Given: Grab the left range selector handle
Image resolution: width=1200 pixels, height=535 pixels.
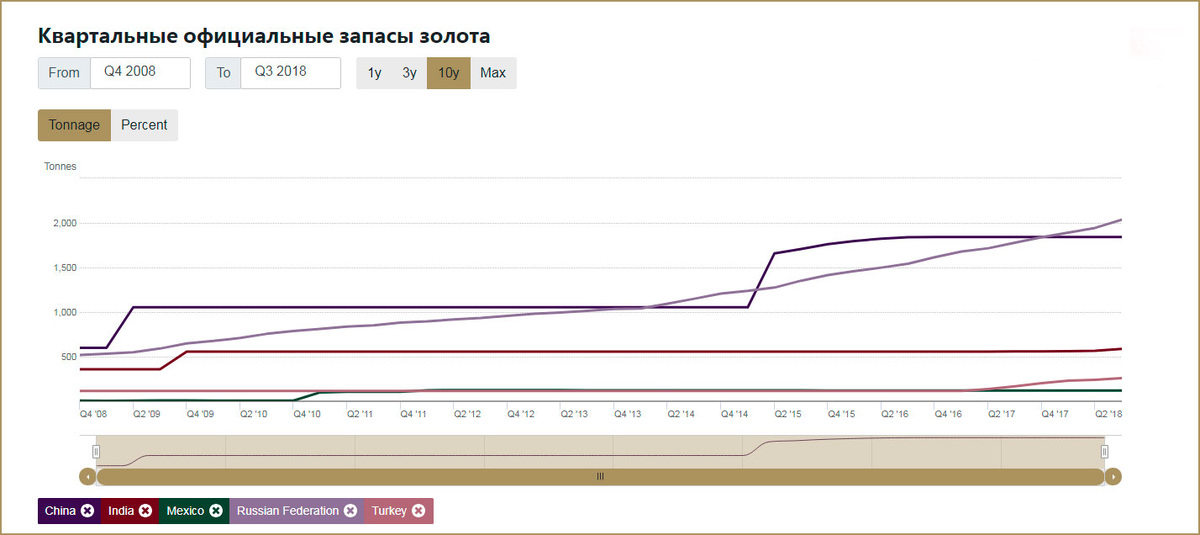Looking at the screenshot, I should tap(97, 451).
